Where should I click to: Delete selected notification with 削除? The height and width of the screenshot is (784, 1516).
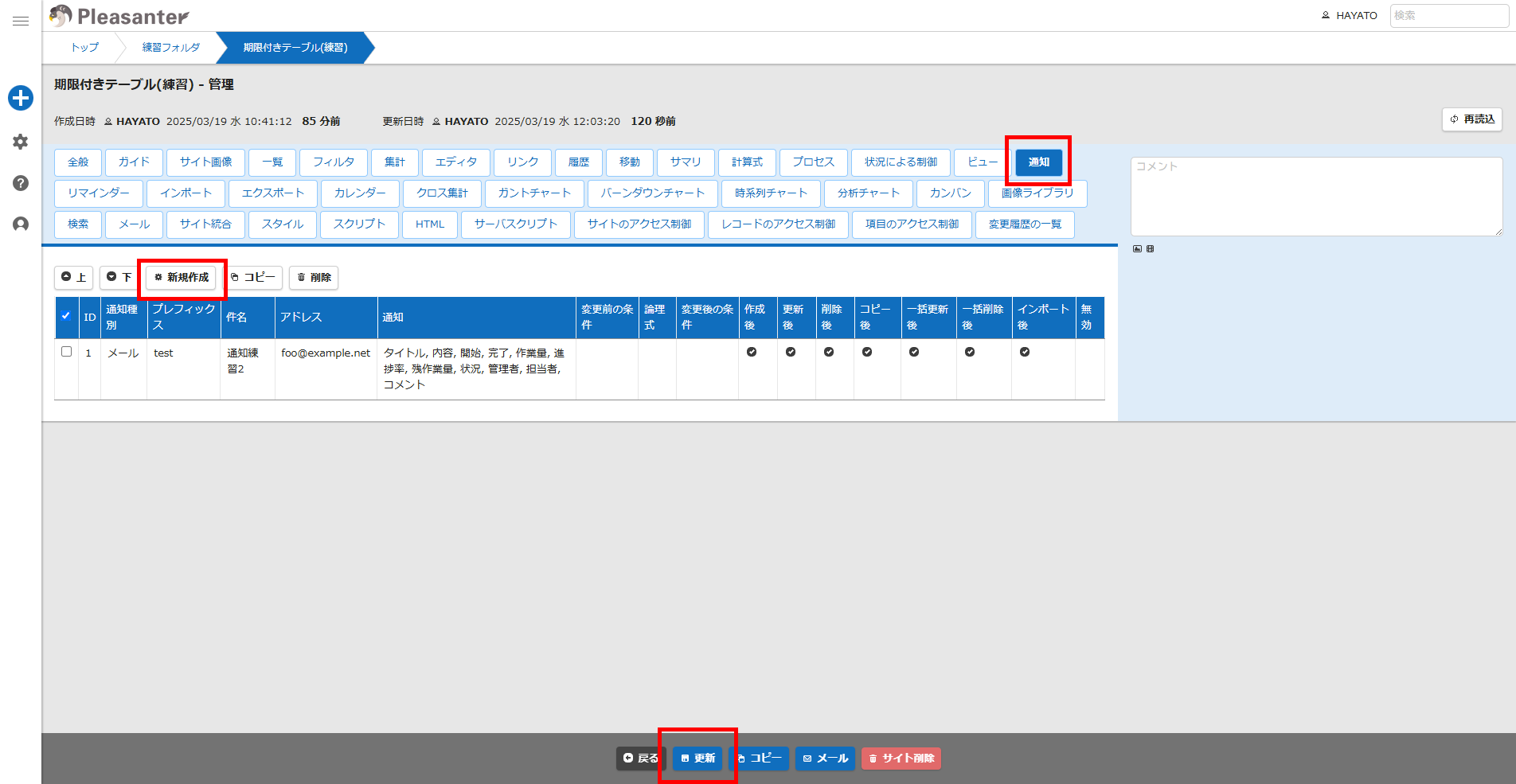coord(314,277)
